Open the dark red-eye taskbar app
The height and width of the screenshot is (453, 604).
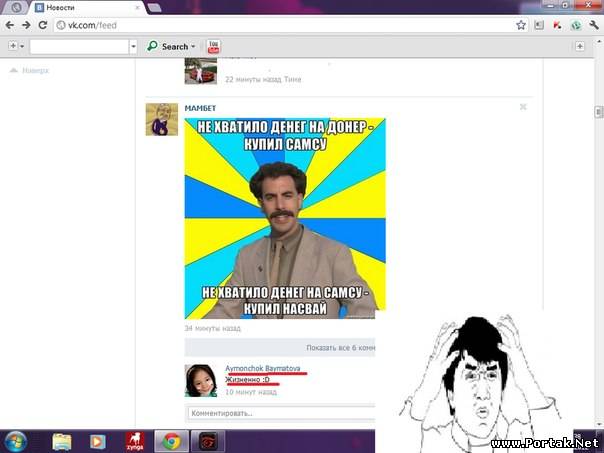point(208,442)
